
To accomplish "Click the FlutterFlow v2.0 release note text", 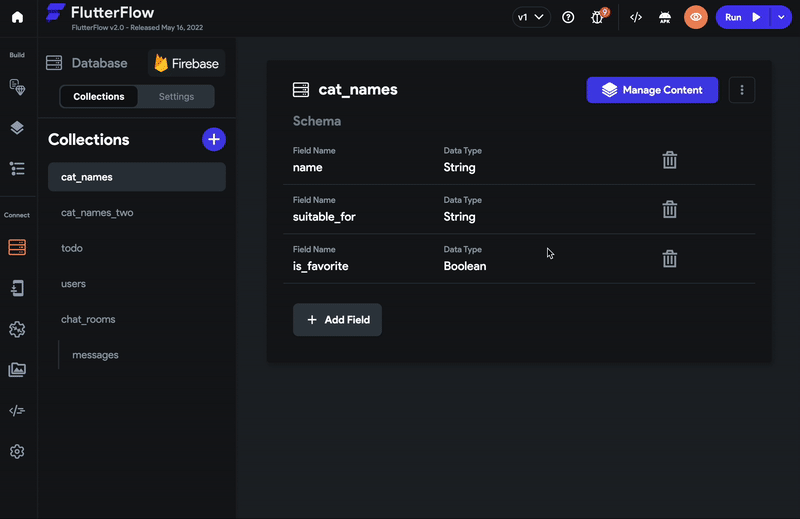I will (137, 28).
